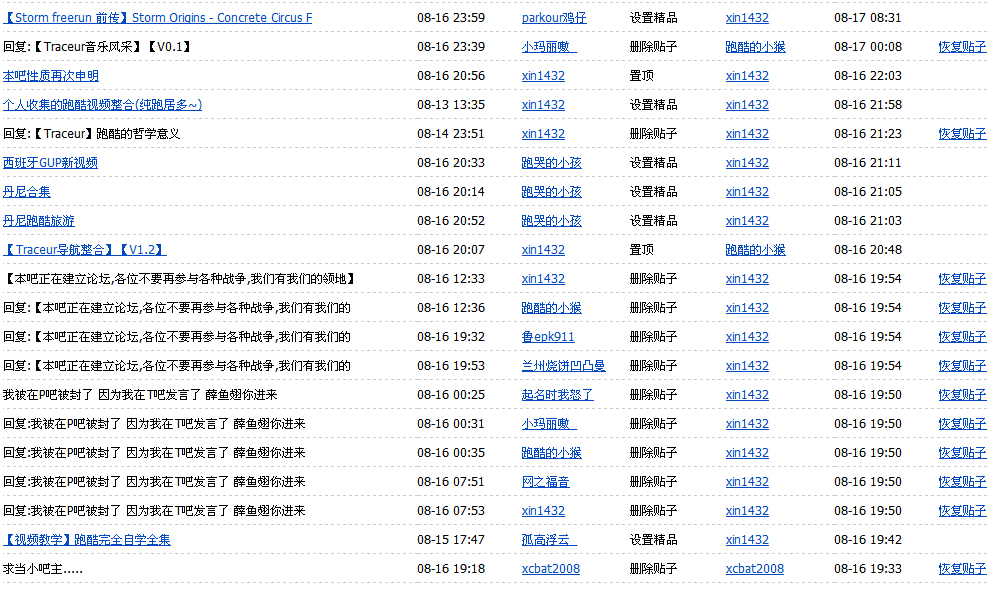Select the post time 08-16 19:18
Viewport: 995px width, 589px height.
pyautogui.click(x=451, y=569)
